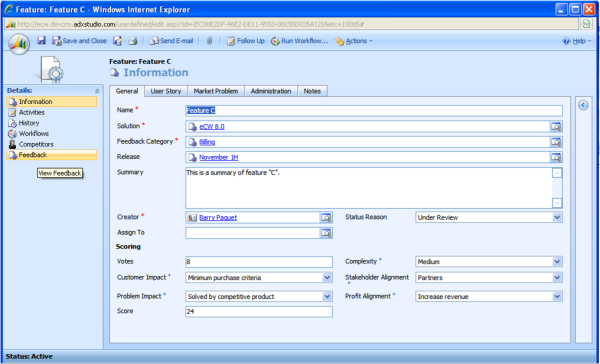Switch to the Notes tab
Image resolution: width=600 pixels, height=364 pixels.
(x=312, y=91)
